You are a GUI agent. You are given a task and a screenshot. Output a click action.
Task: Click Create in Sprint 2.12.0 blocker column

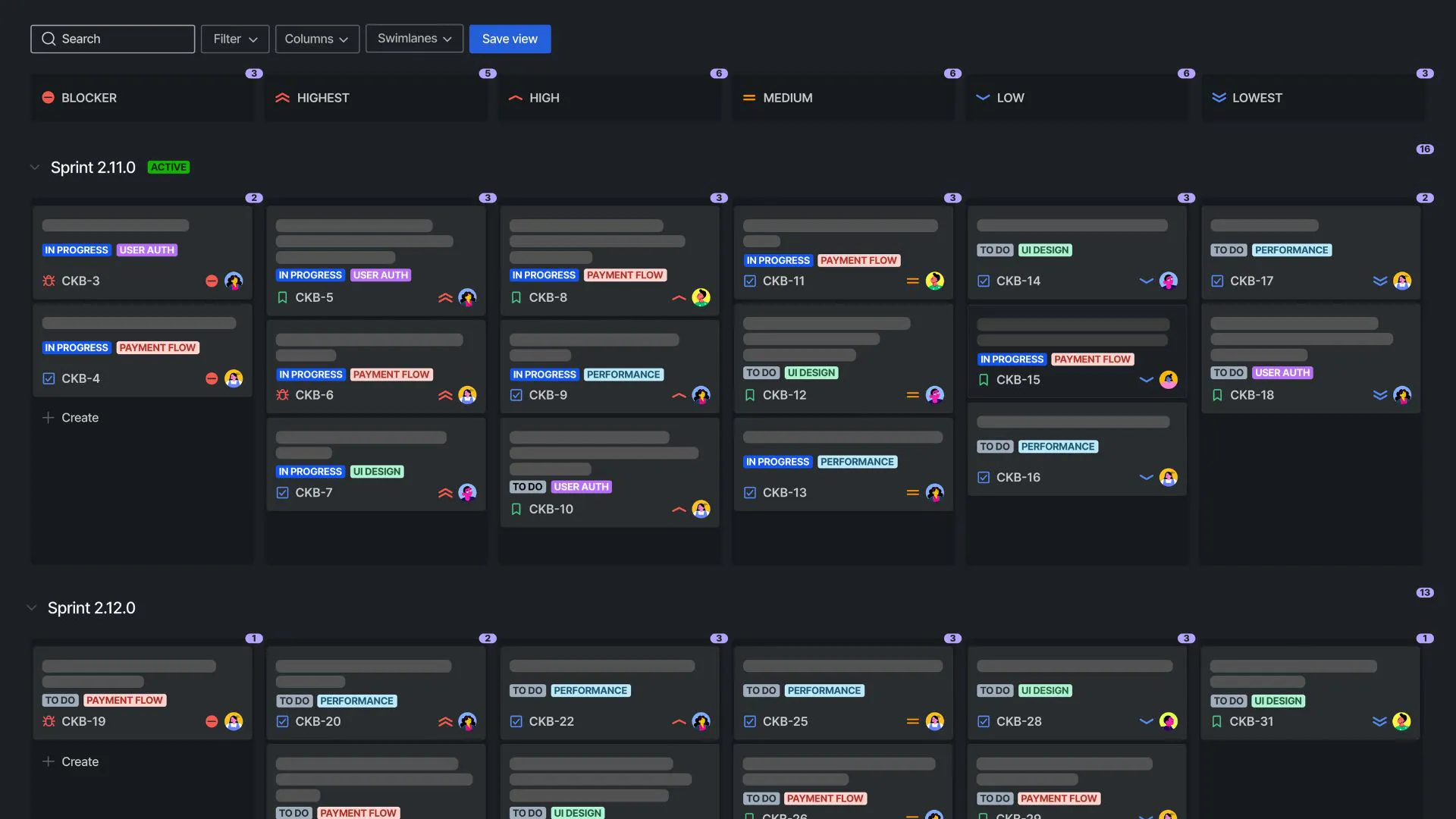click(x=71, y=761)
